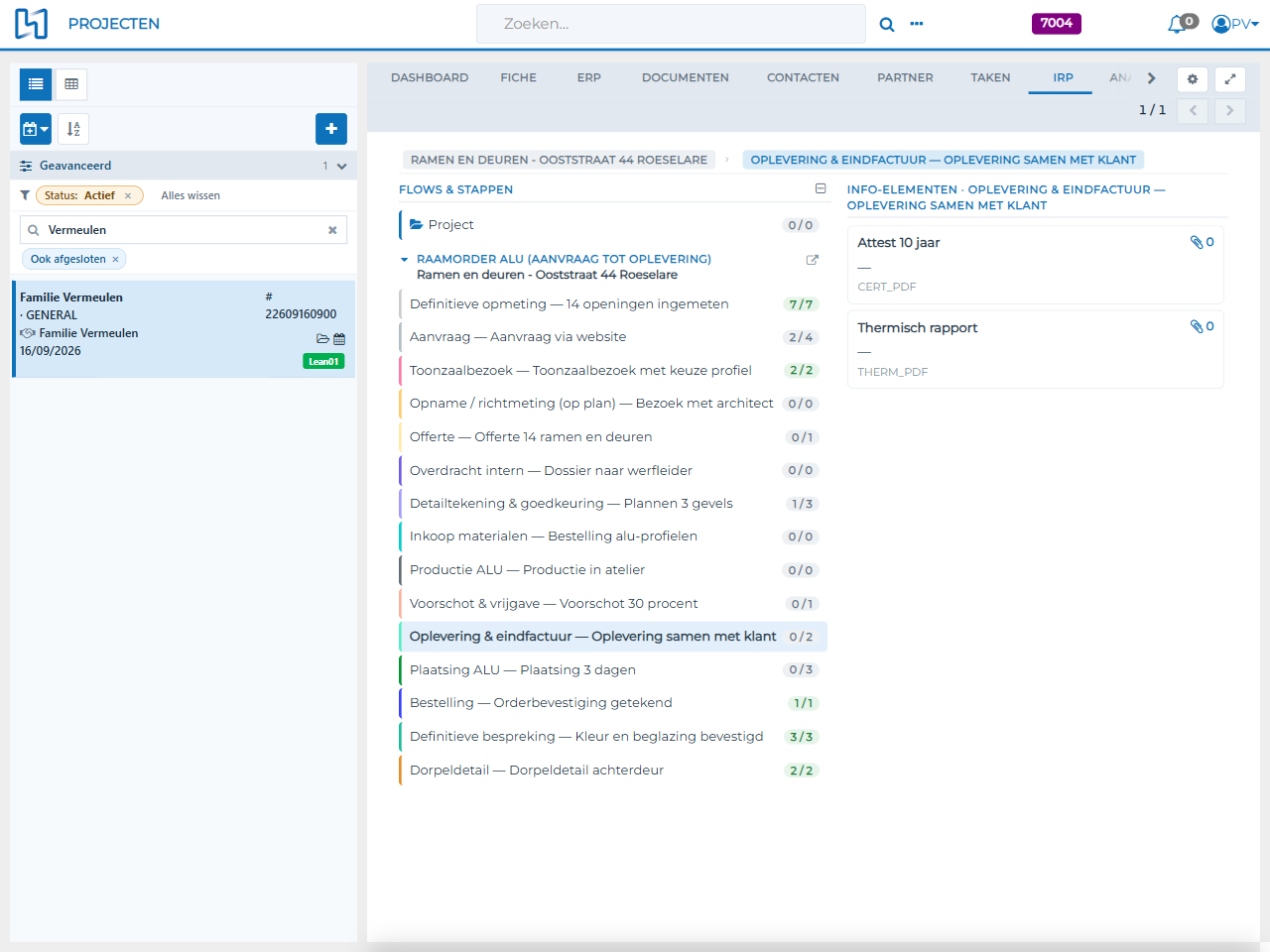
Task: Remove the Status: Actief filter chip
Action: point(128,196)
